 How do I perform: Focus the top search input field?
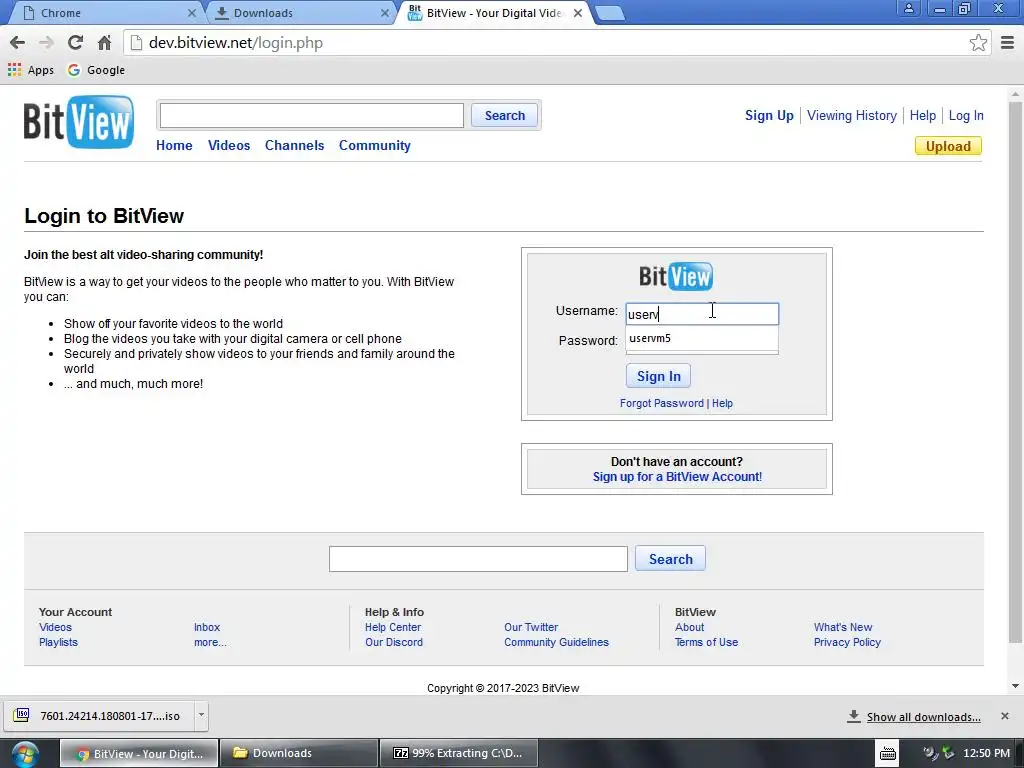[x=312, y=116]
